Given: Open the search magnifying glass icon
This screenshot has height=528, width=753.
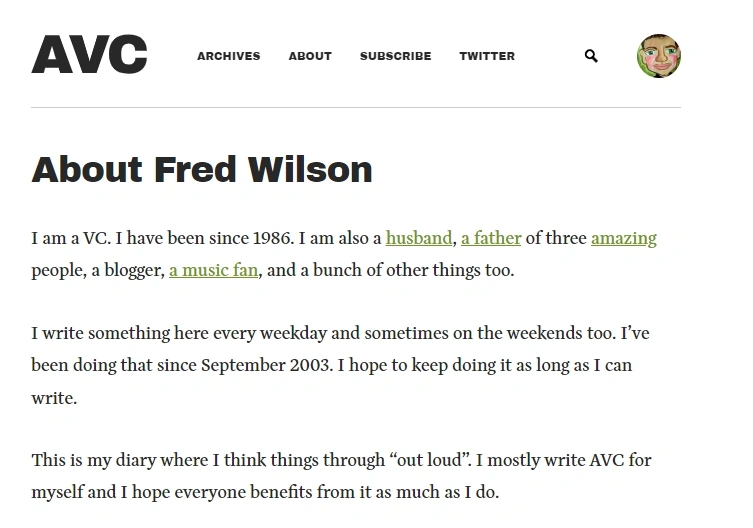Looking at the screenshot, I should click(591, 56).
